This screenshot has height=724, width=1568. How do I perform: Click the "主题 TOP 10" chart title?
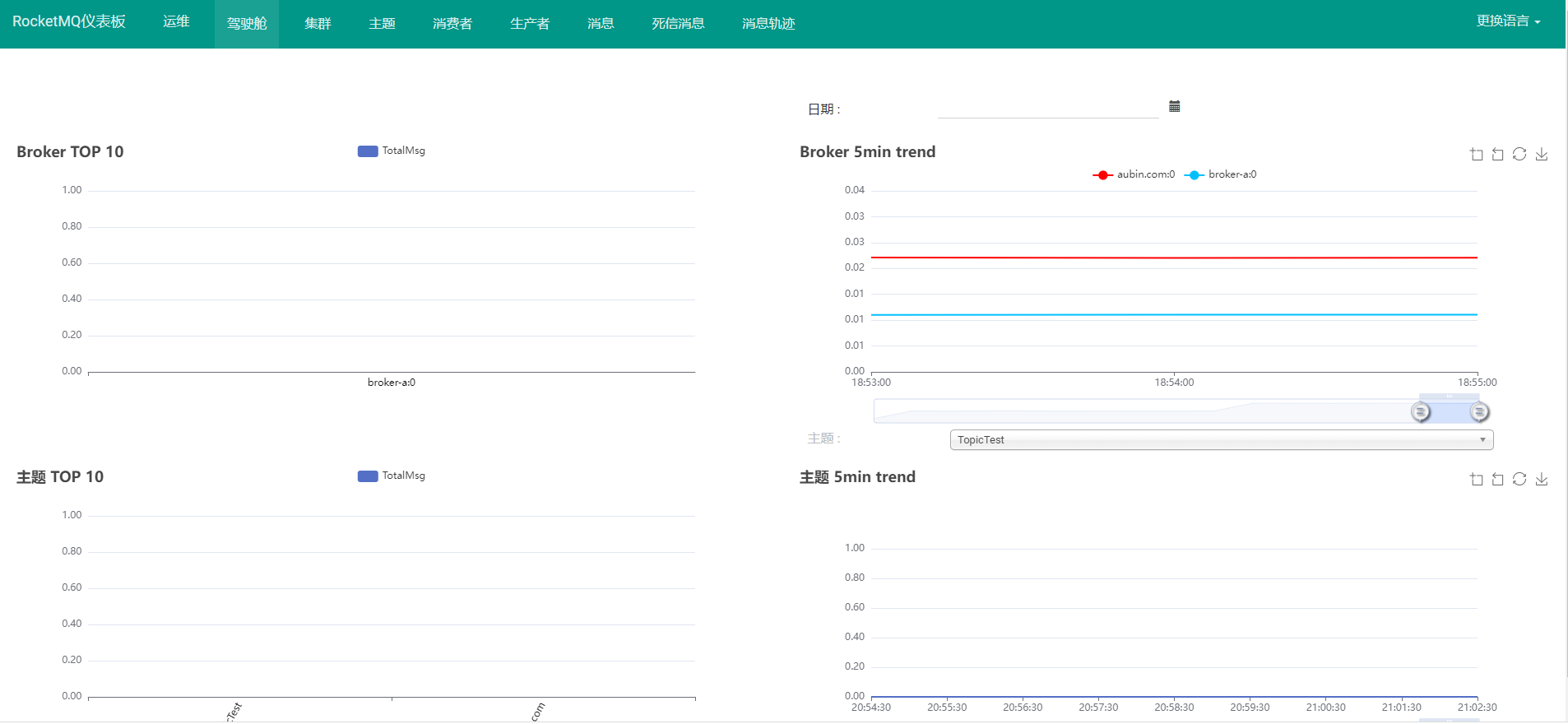pos(60,477)
